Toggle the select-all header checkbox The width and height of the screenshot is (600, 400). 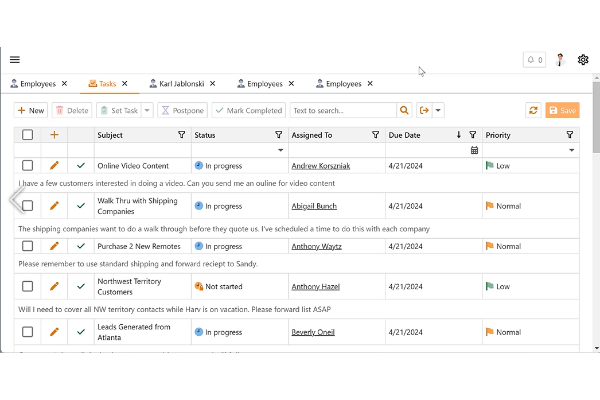(x=27, y=134)
